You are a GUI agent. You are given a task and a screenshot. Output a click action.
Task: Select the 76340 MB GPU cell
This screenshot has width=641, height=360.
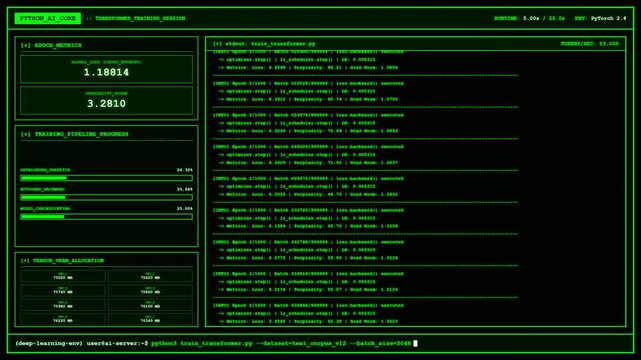[x=150, y=319]
